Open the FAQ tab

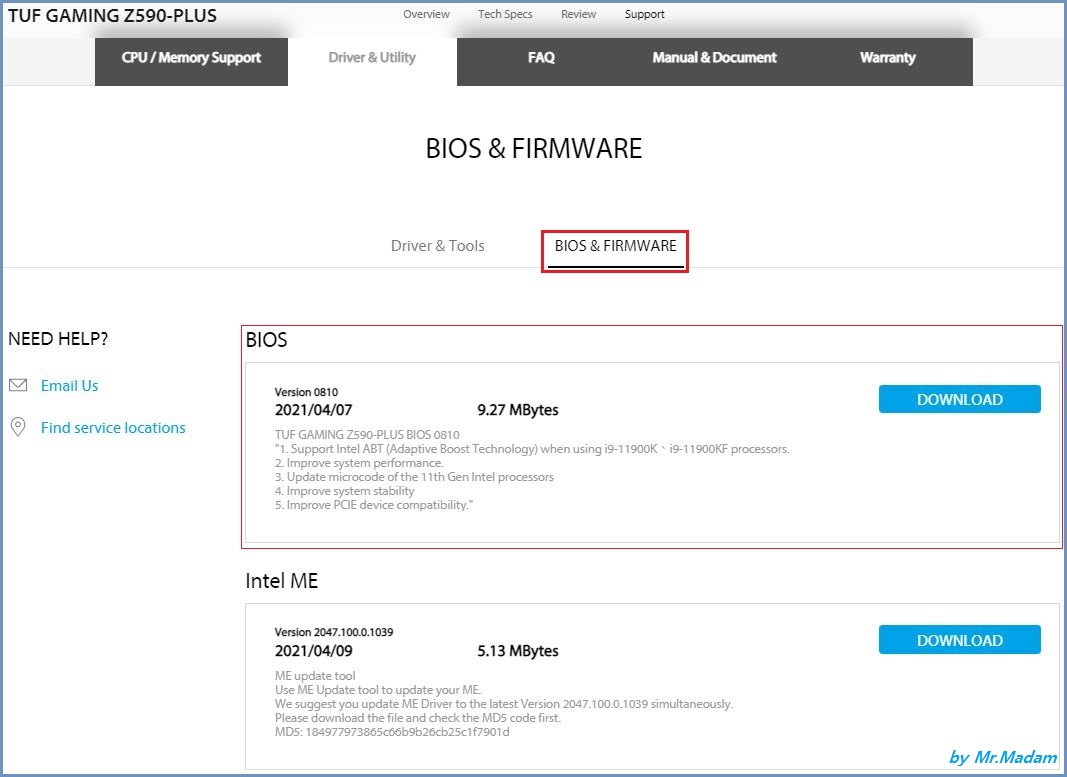pos(541,61)
